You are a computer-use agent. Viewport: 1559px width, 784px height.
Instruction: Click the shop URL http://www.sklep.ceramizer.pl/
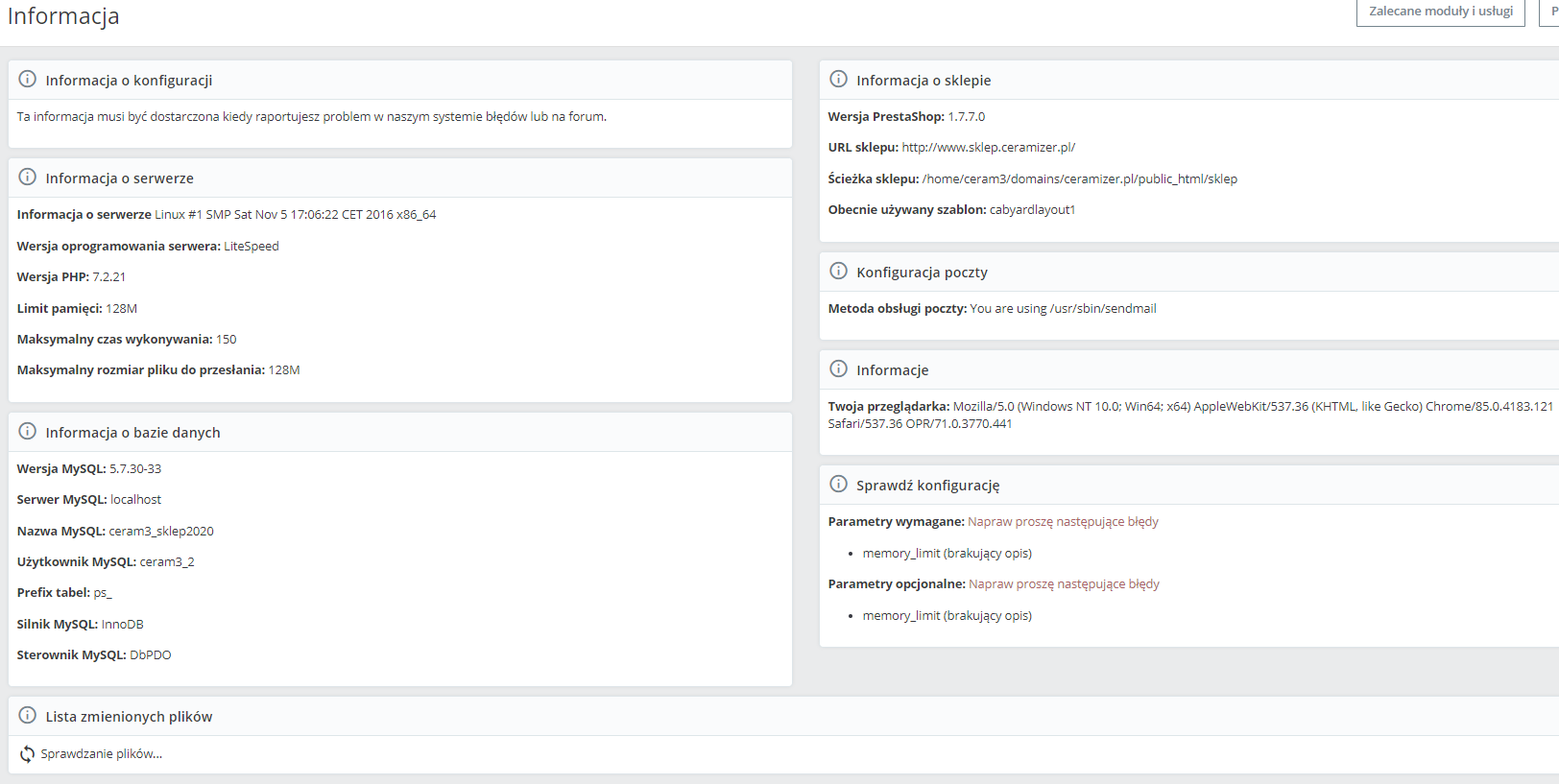tap(988, 148)
